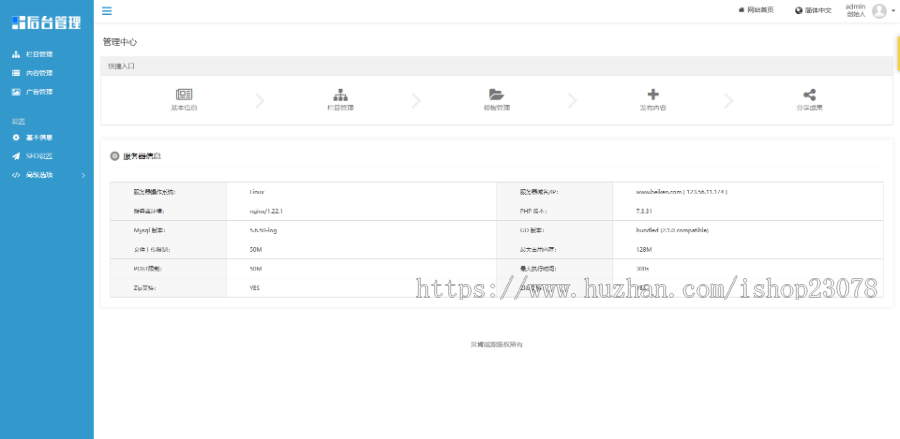Expand the 高级选项 chevron in sidebar

tap(83, 175)
